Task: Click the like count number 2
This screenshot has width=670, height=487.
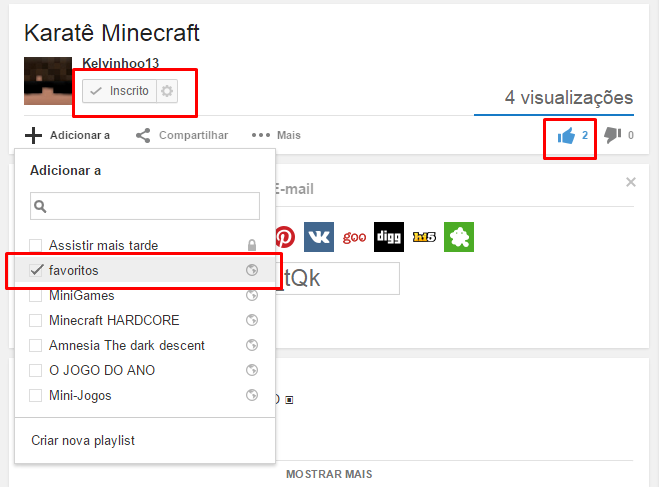Action: pyautogui.click(x=585, y=135)
